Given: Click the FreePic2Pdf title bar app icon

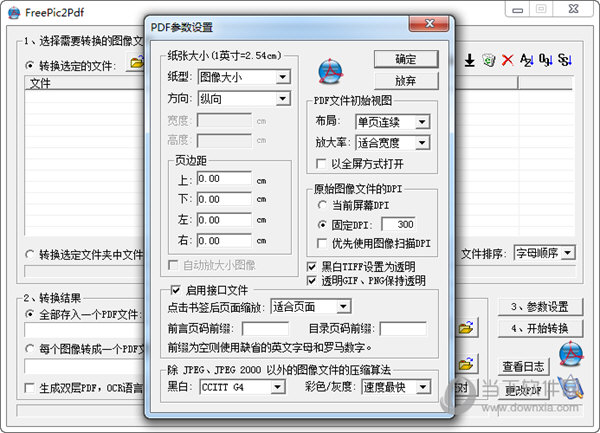Looking at the screenshot, I should pyautogui.click(x=14, y=13).
